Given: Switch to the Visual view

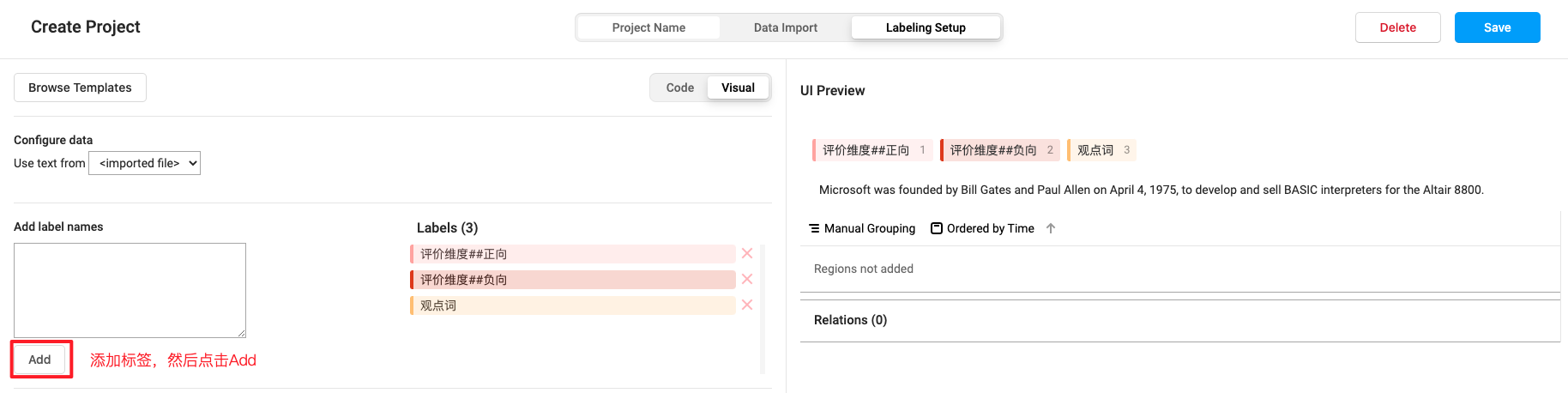Looking at the screenshot, I should click(x=738, y=88).
